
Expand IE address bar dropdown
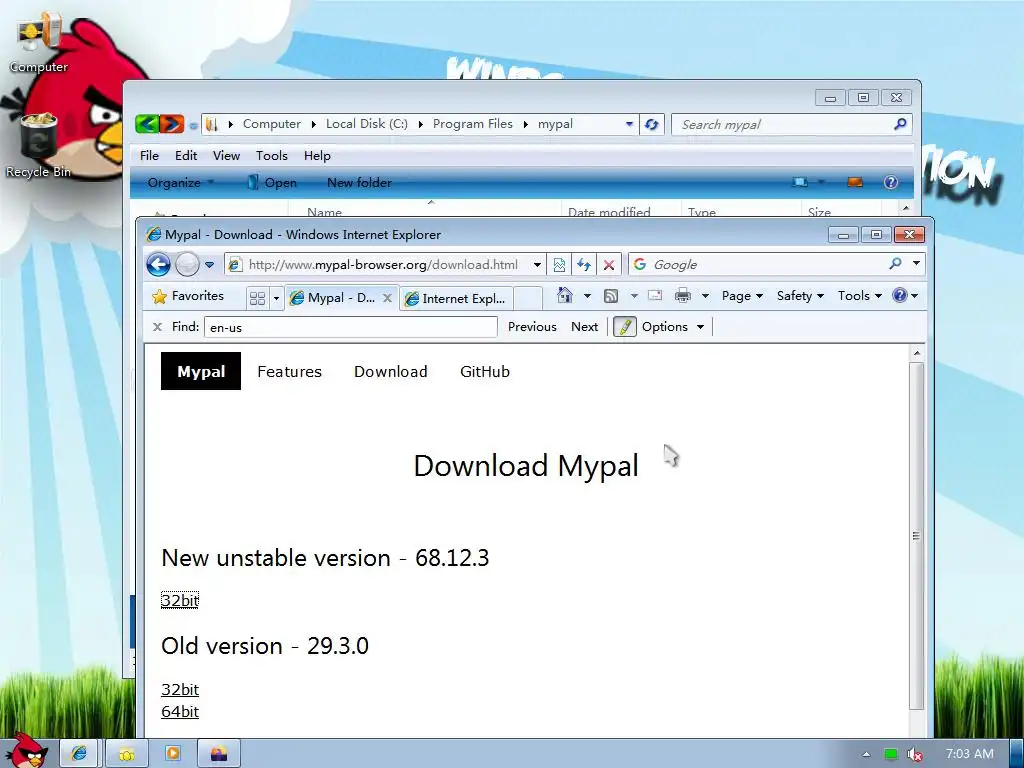pos(537,264)
